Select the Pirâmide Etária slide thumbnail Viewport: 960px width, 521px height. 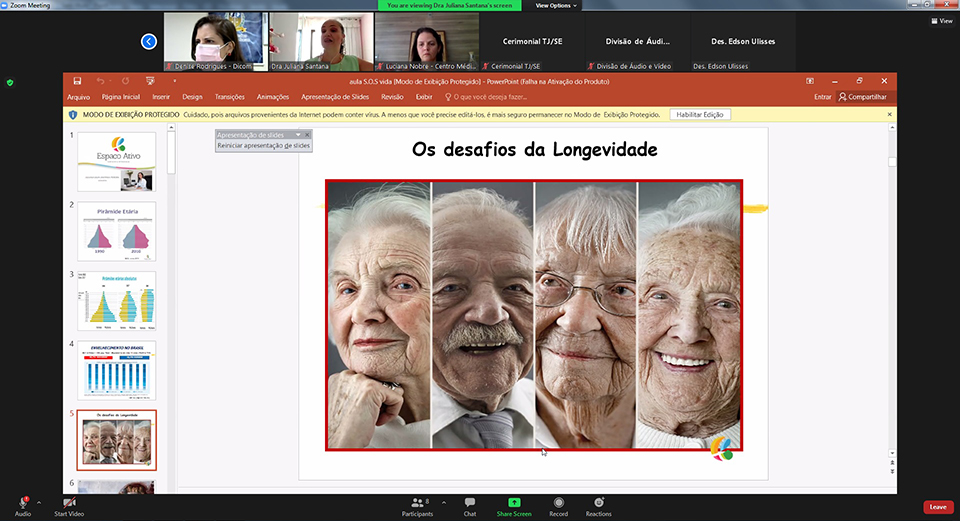click(x=117, y=231)
